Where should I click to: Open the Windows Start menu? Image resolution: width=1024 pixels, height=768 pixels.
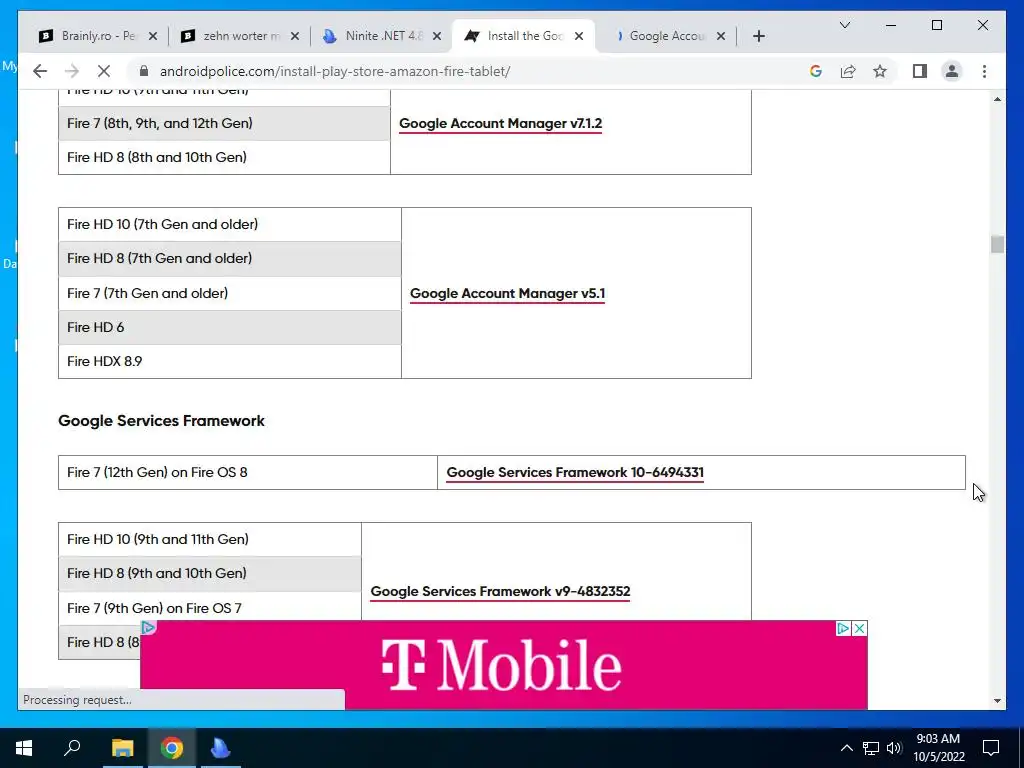[24, 748]
